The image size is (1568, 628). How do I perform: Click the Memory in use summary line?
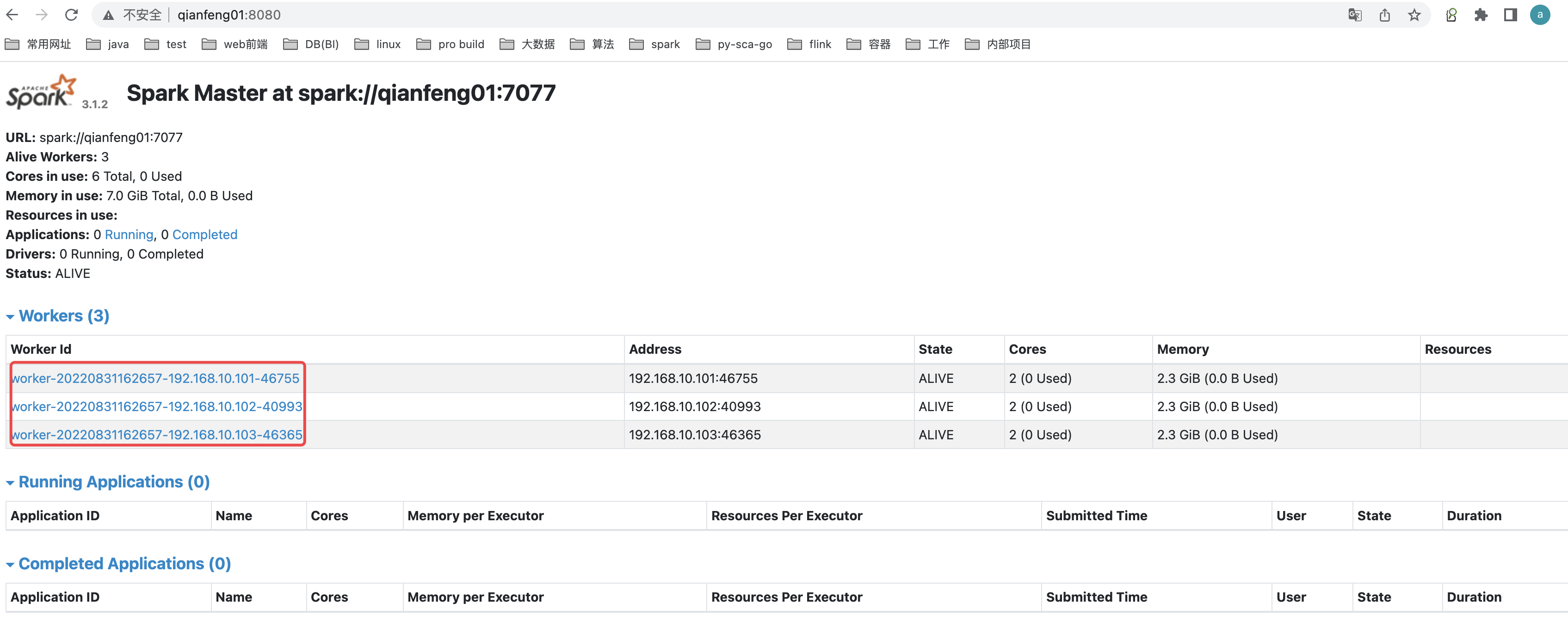click(x=129, y=196)
